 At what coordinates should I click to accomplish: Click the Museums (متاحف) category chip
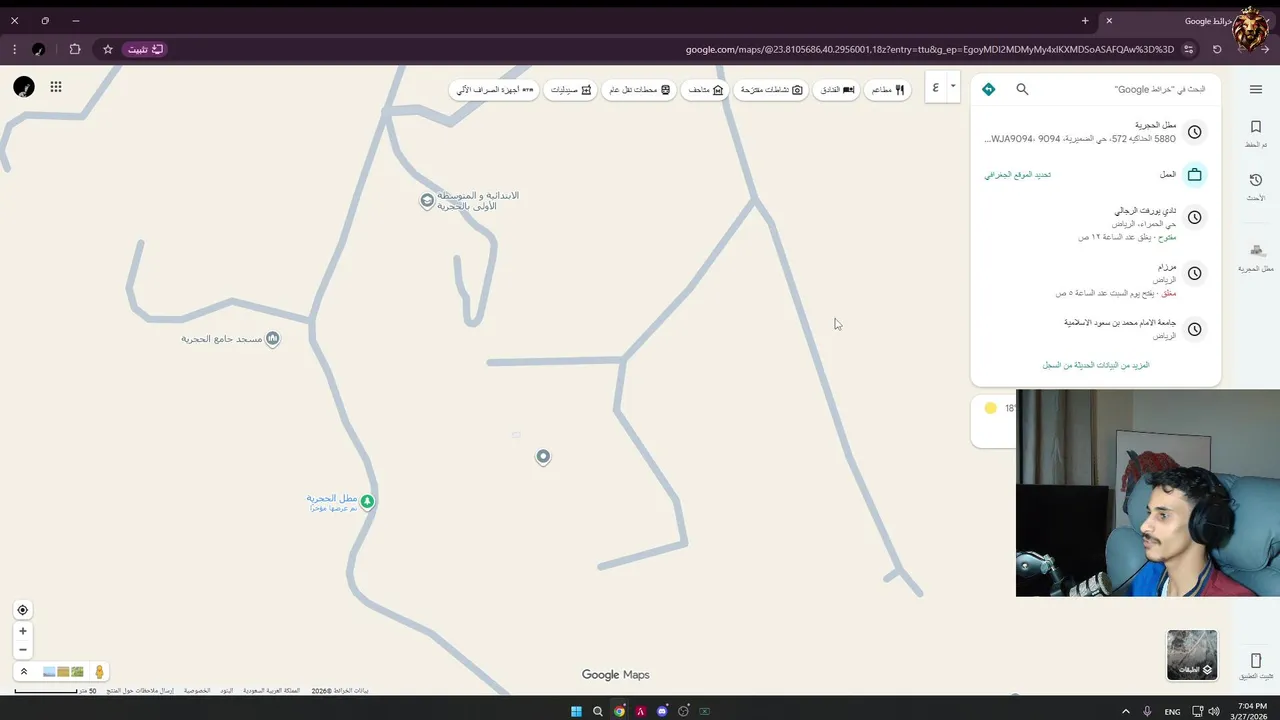tap(706, 90)
